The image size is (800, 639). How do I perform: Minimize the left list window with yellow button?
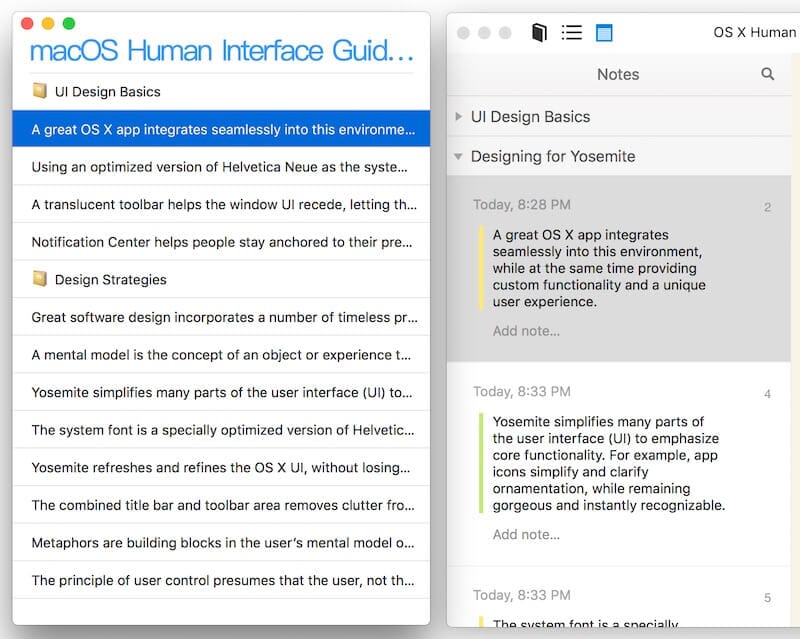tap(48, 23)
